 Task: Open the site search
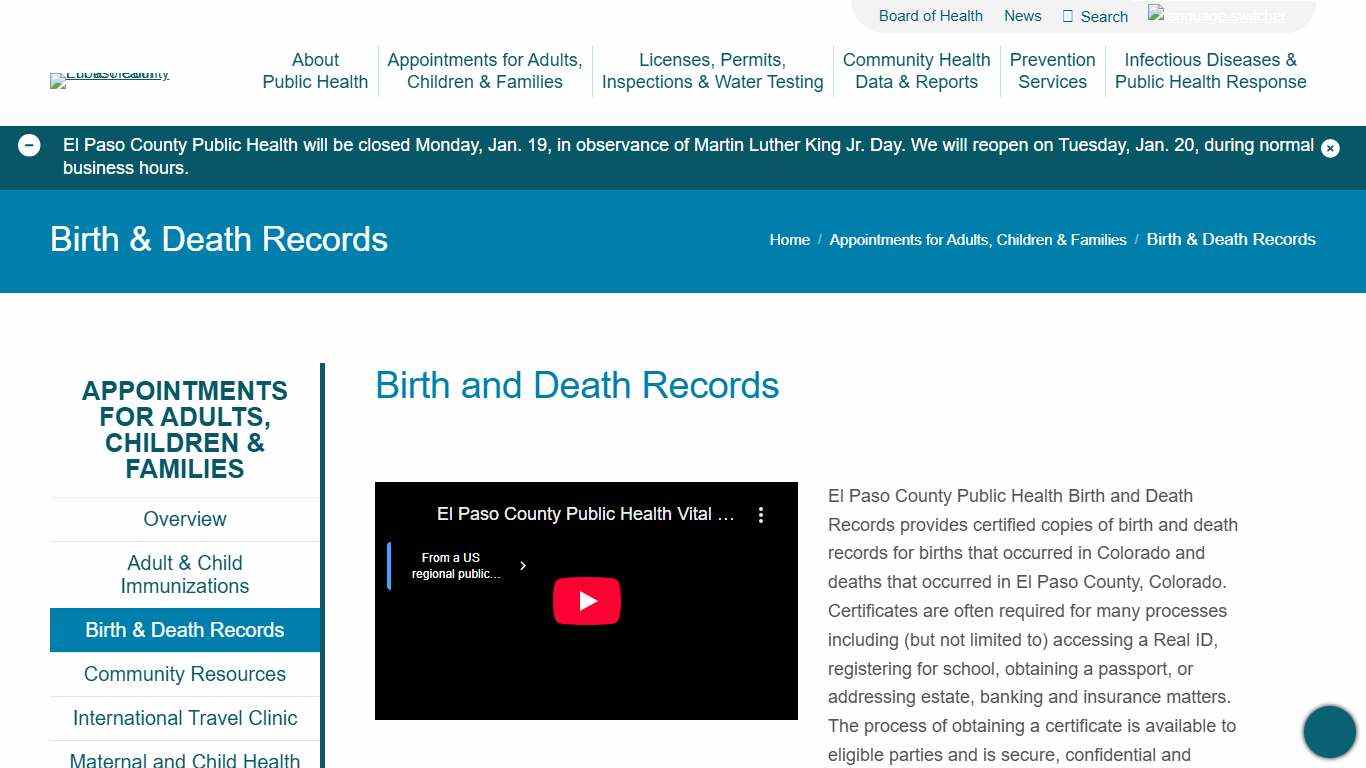[1095, 16]
